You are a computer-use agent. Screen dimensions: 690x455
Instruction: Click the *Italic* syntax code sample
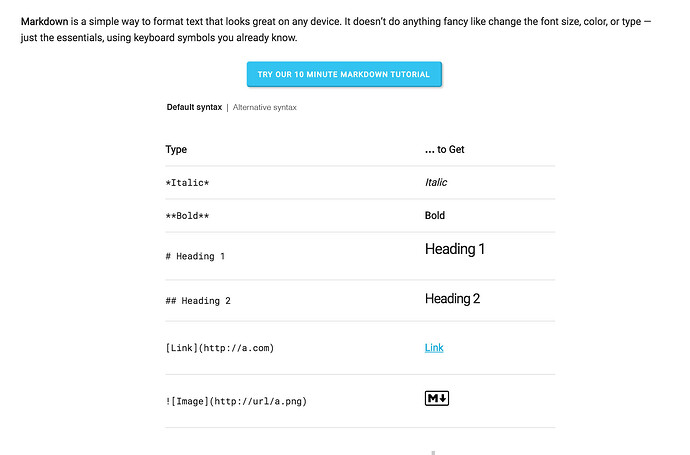tap(187, 183)
